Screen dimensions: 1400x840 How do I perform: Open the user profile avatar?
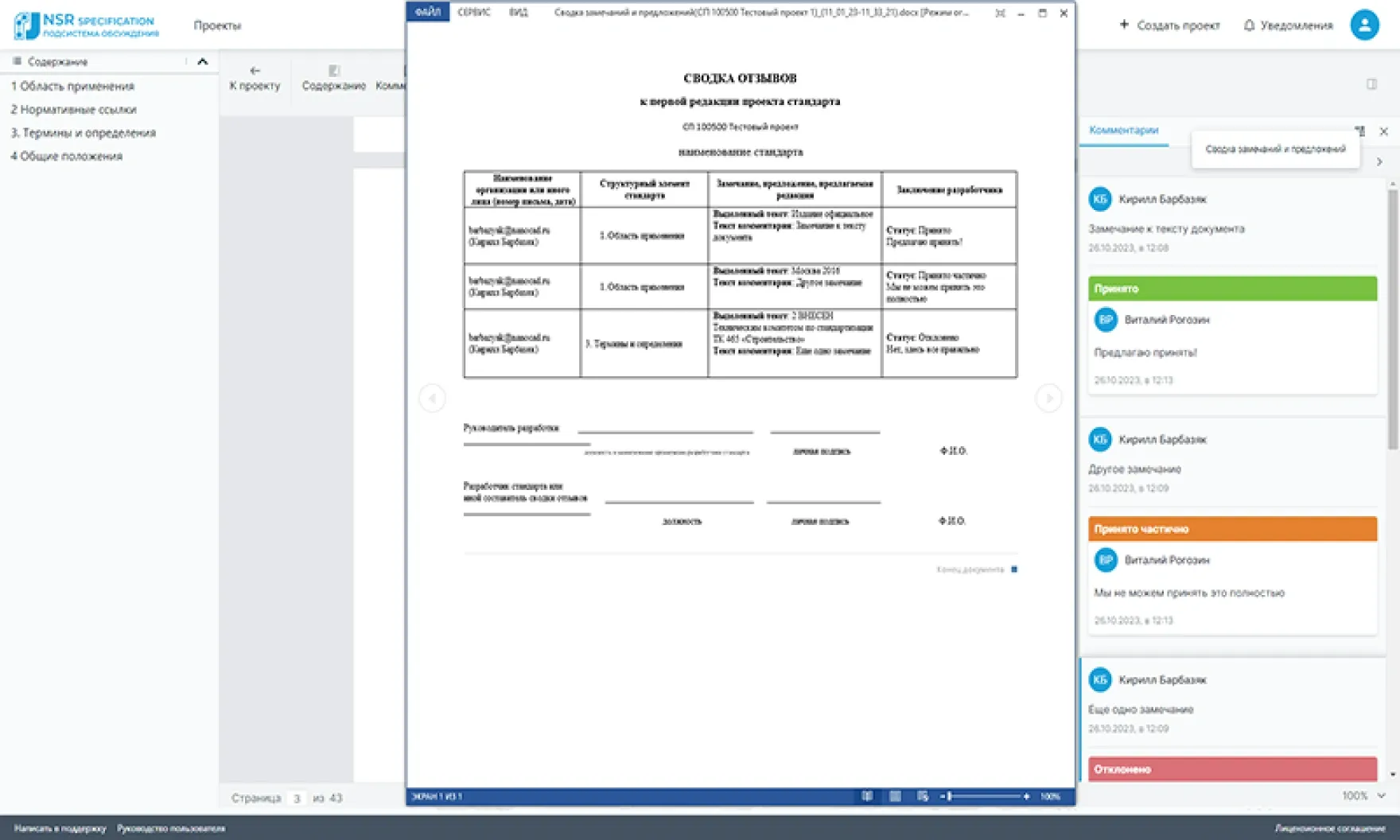1364,25
